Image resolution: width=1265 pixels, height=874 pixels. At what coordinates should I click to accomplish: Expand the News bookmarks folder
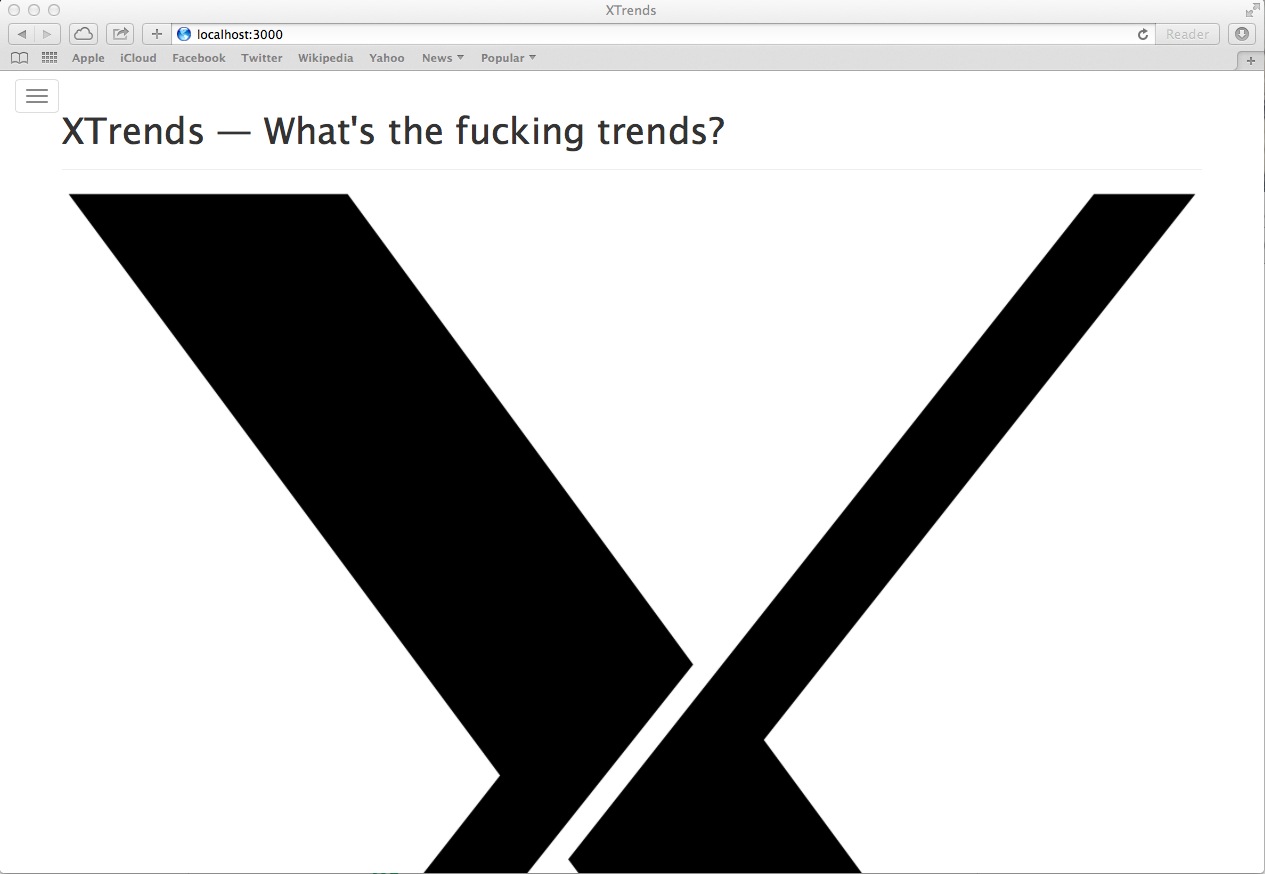pos(443,58)
